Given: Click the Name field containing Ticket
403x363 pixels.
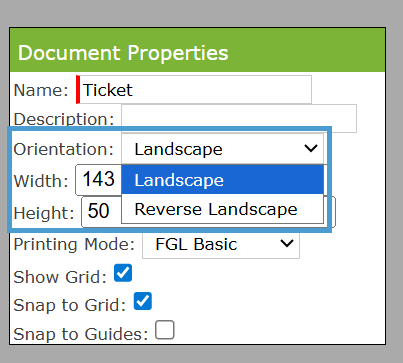Looking at the screenshot, I should pos(194,90).
